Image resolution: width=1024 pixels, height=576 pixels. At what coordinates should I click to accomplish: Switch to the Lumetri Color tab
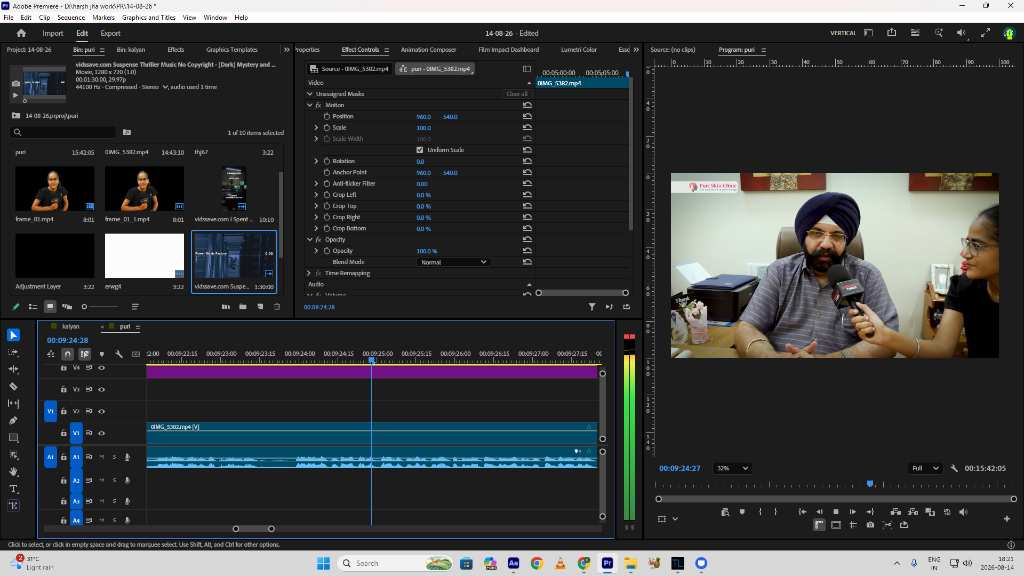tap(579, 50)
